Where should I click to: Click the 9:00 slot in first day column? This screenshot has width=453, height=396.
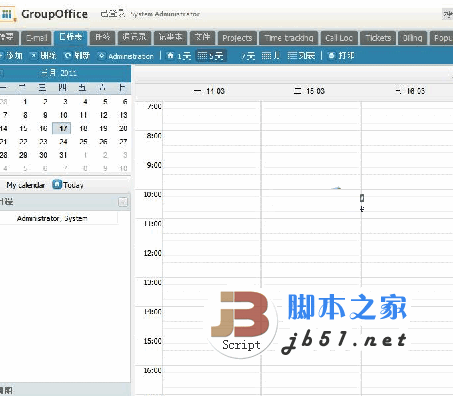[x=212, y=168]
